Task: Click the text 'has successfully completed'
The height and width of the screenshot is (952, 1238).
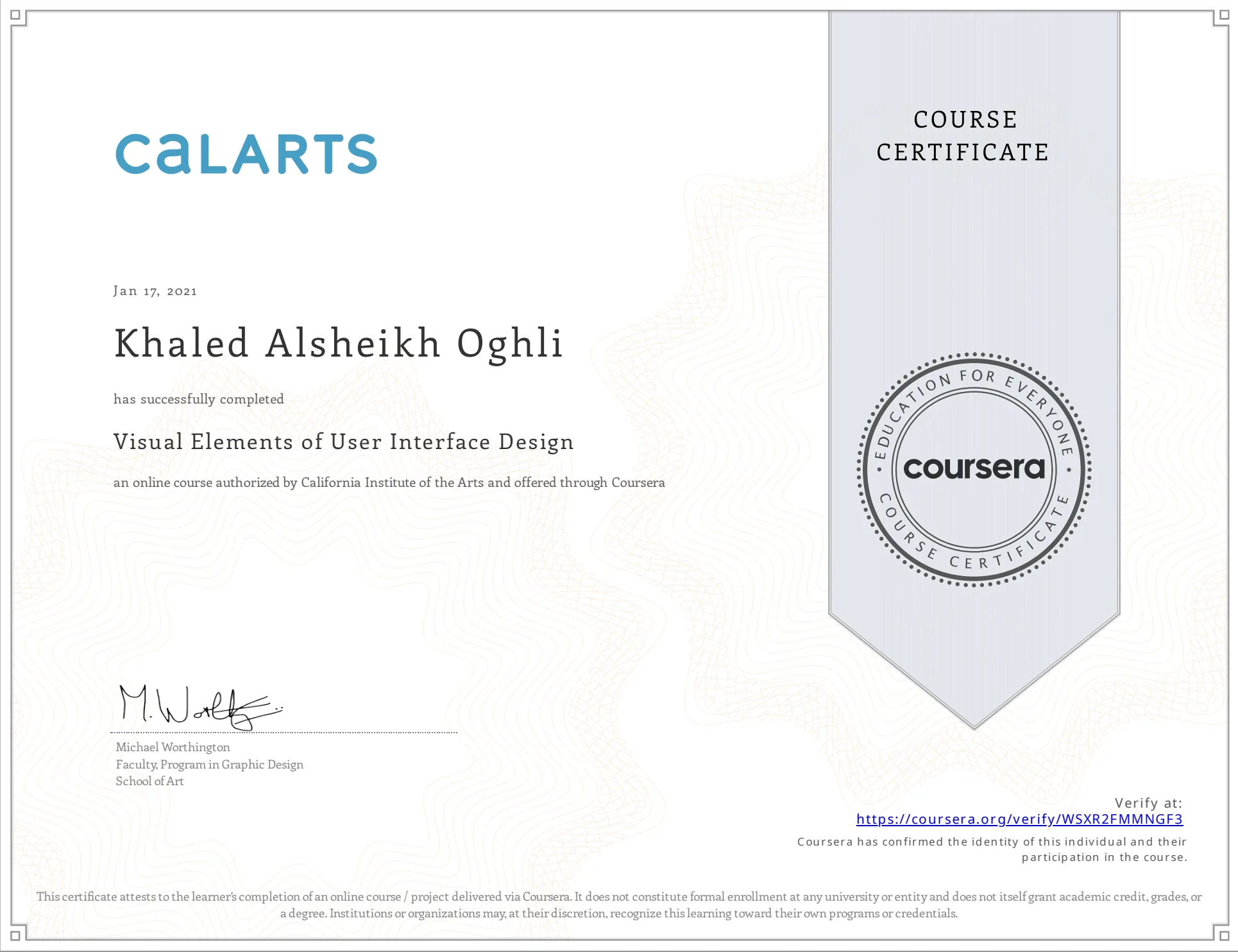Action: click(x=199, y=399)
